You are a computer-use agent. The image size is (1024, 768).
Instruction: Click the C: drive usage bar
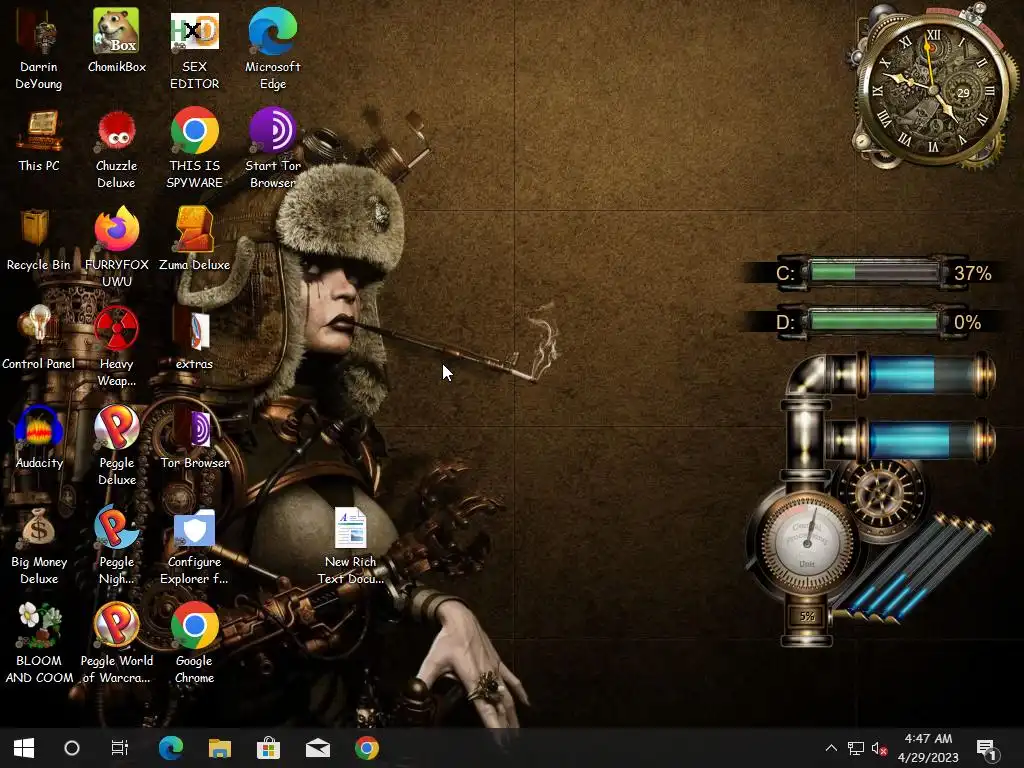(874, 272)
